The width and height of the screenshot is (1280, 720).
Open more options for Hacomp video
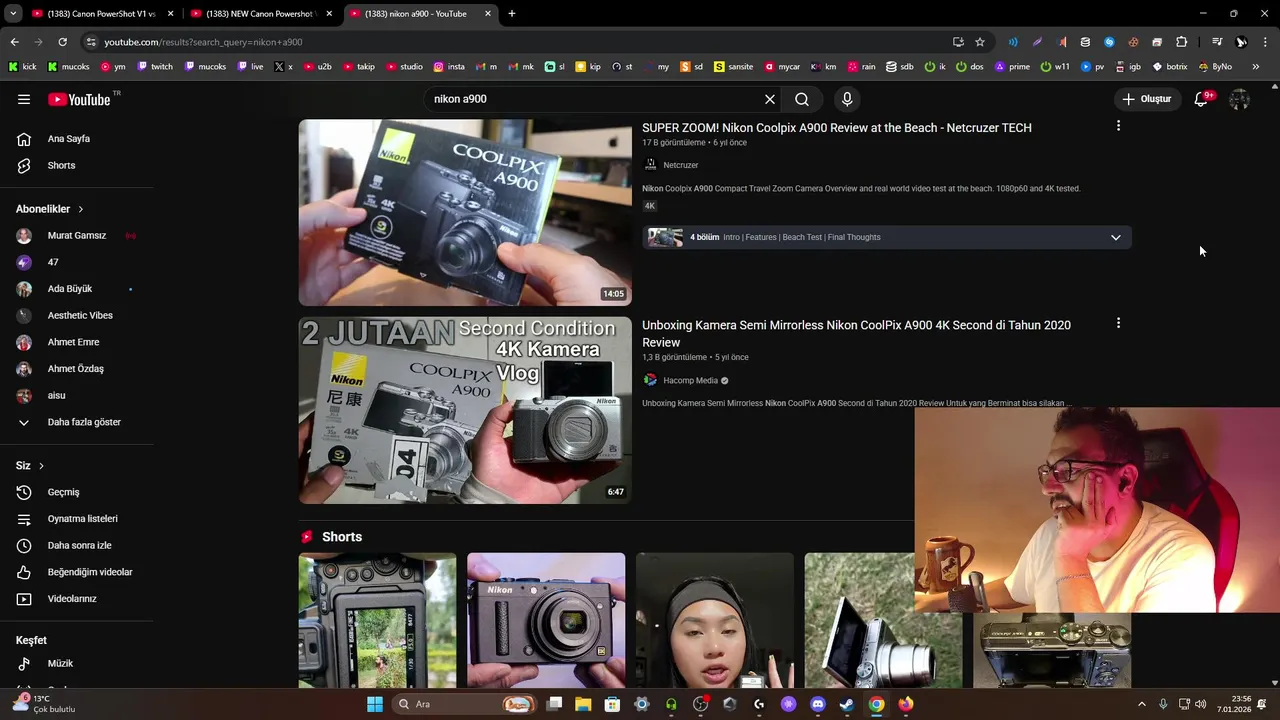click(x=1118, y=323)
